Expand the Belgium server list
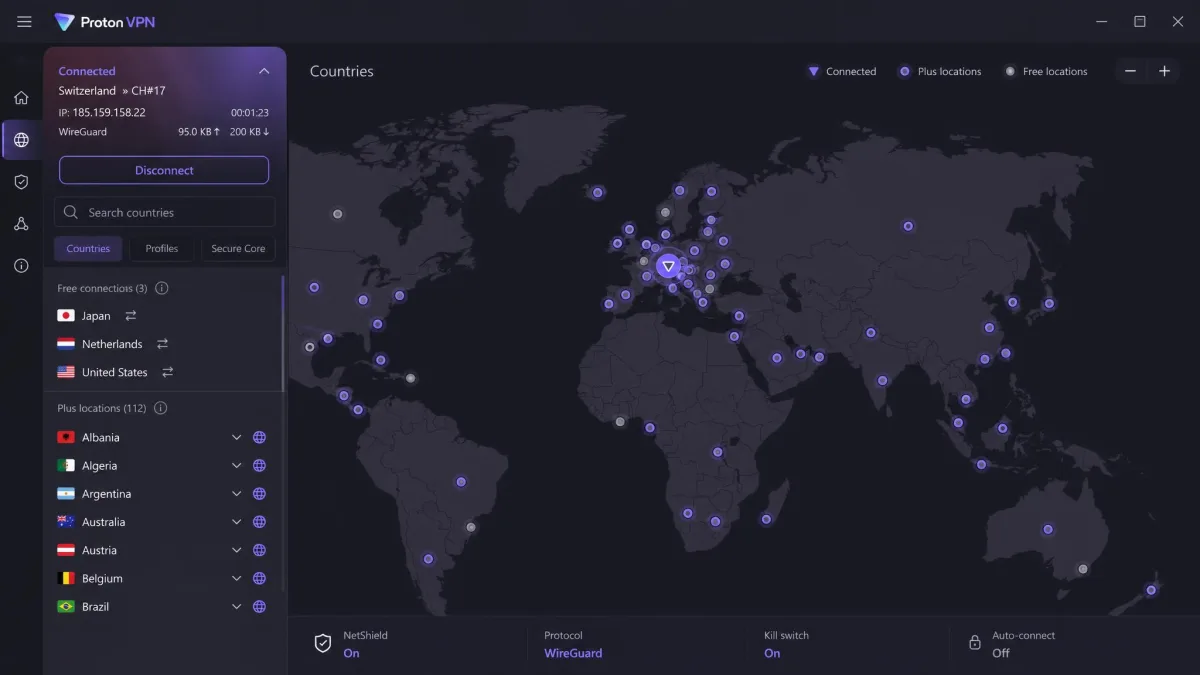Viewport: 1200px width, 675px height. tap(237, 578)
